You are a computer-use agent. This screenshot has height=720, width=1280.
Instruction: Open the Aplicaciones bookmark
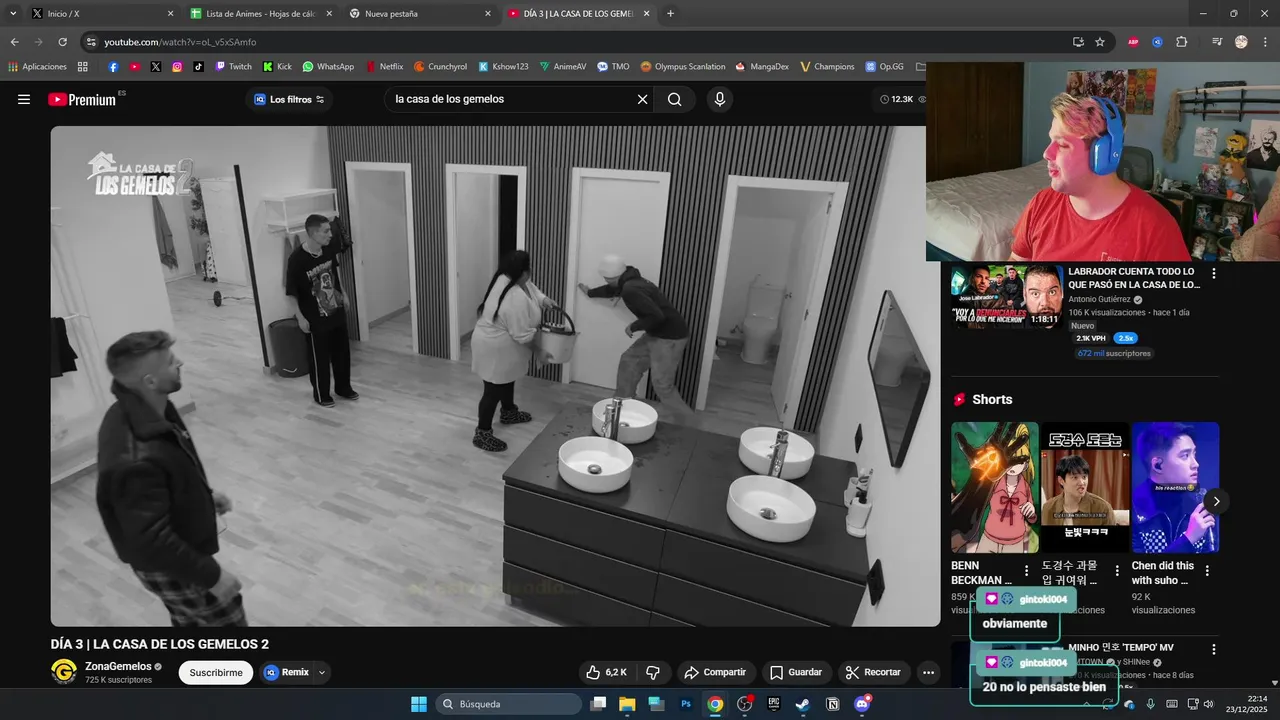[x=37, y=67]
